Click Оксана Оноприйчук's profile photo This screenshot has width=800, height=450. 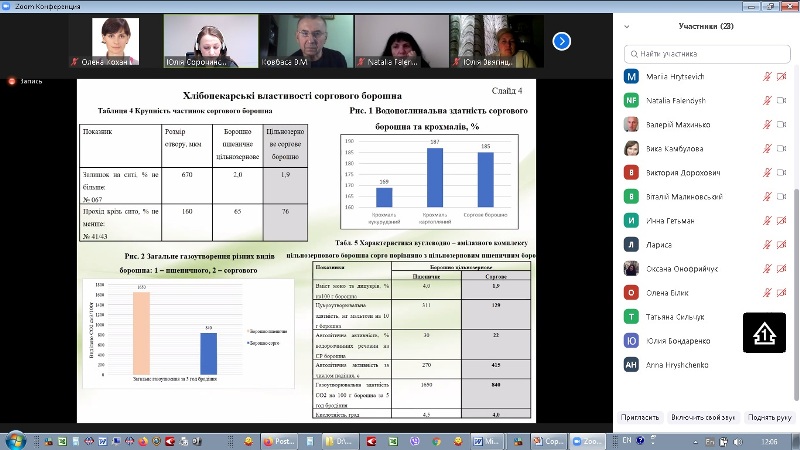click(x=631, y=268)
